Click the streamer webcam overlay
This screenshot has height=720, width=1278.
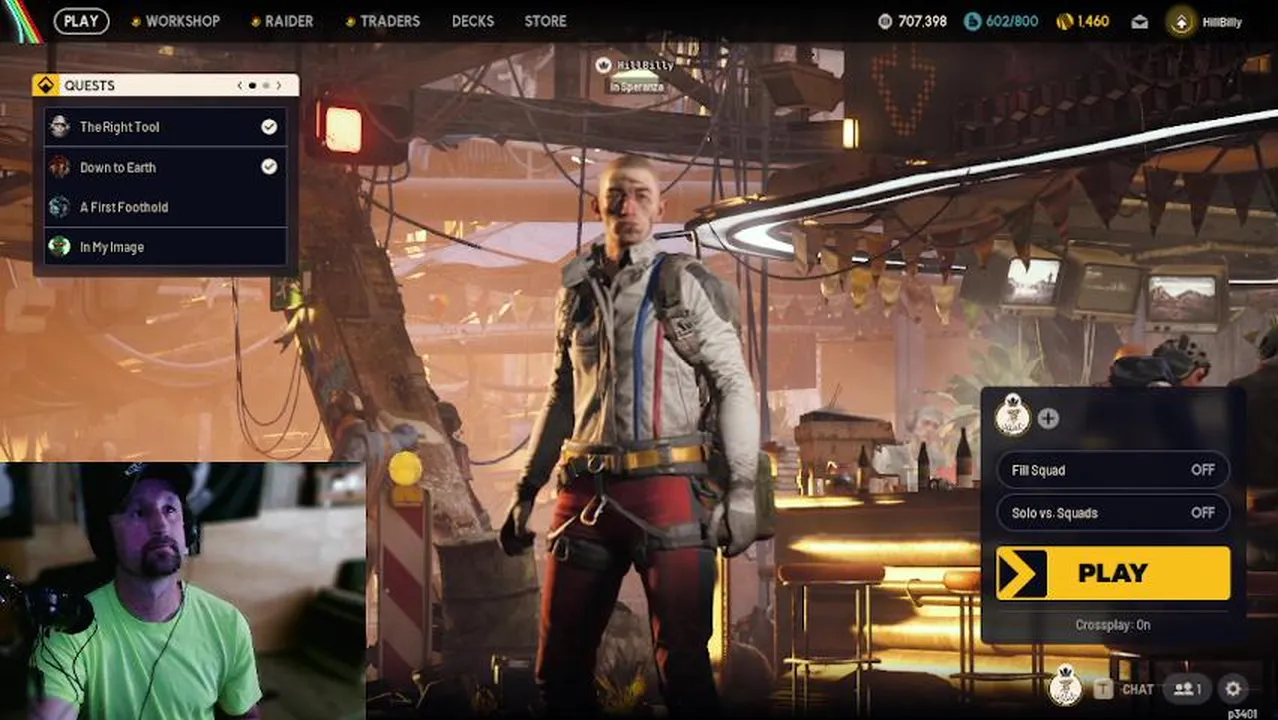182,590
